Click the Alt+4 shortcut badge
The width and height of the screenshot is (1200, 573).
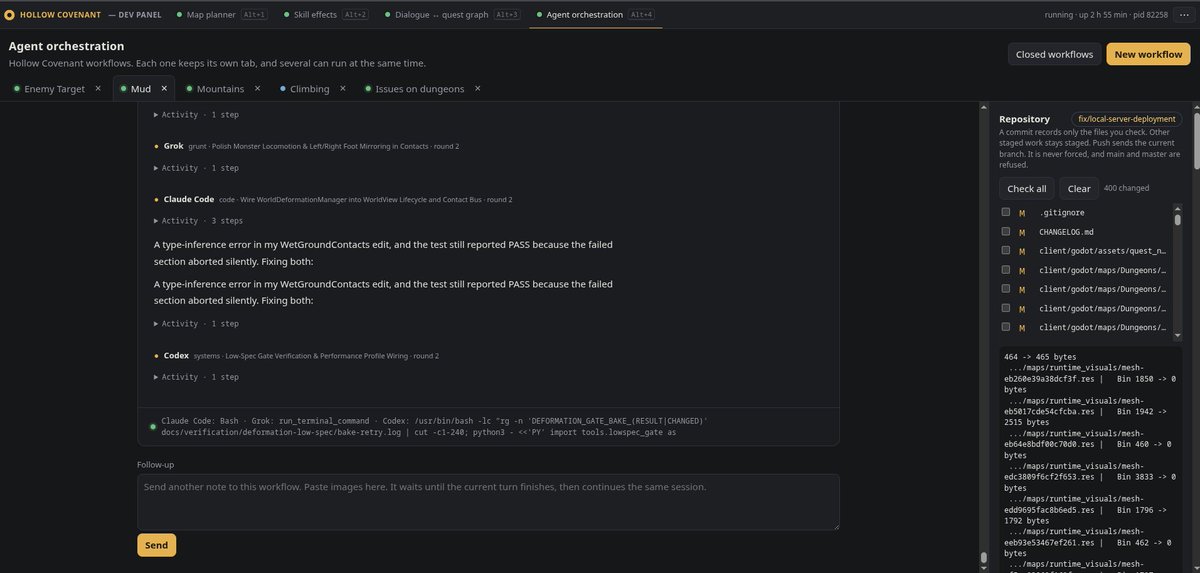[x=642, y=15]
